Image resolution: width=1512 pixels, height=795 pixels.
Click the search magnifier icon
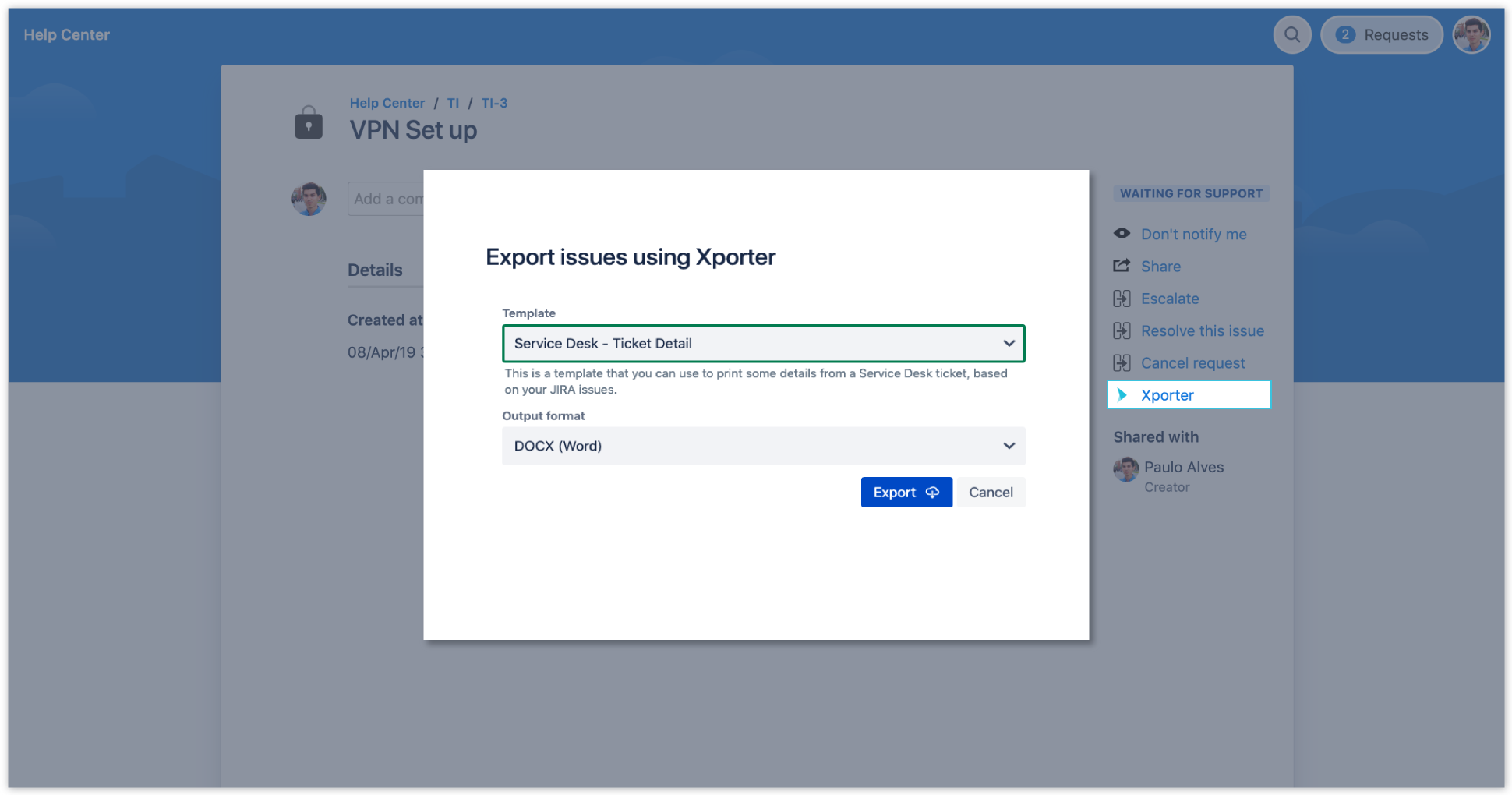(x=1291, y=35)
